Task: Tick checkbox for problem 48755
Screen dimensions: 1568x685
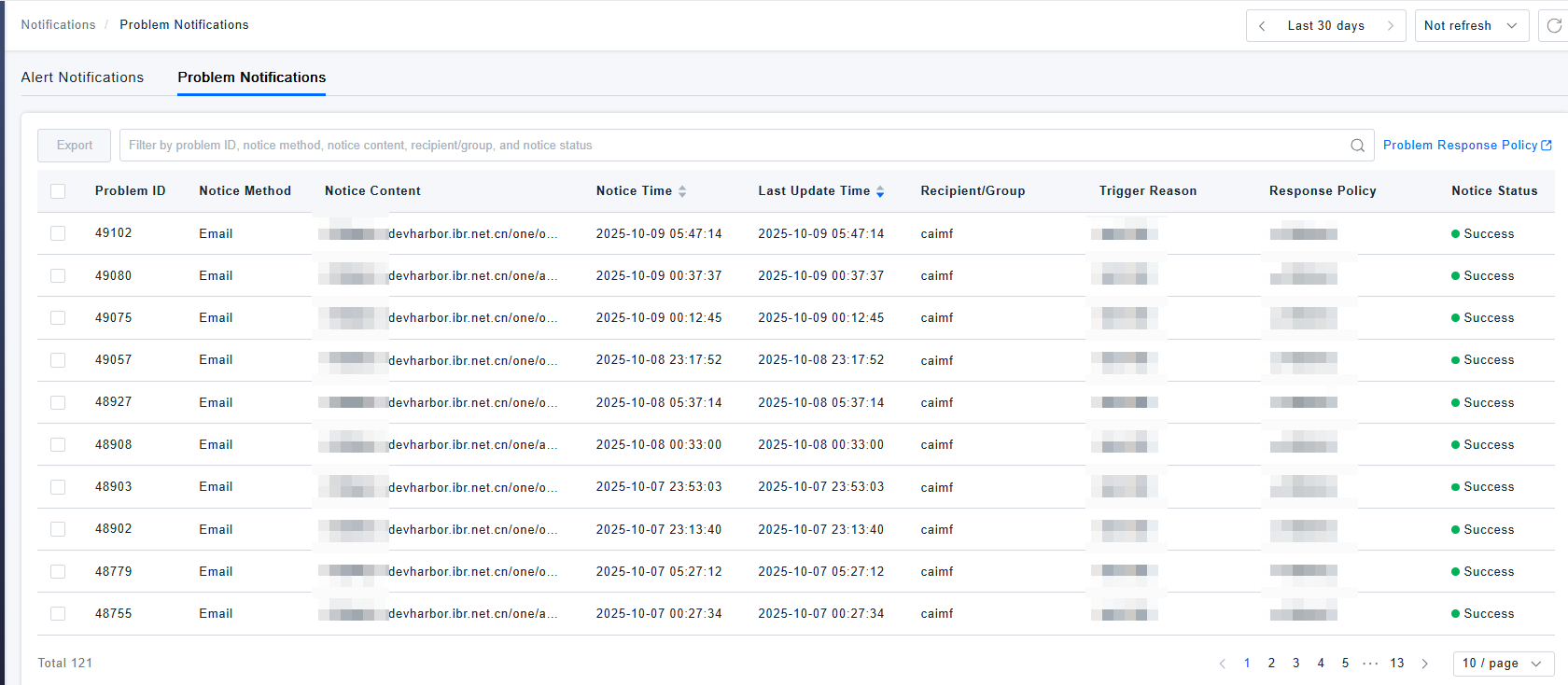Action: coord(58,614)
